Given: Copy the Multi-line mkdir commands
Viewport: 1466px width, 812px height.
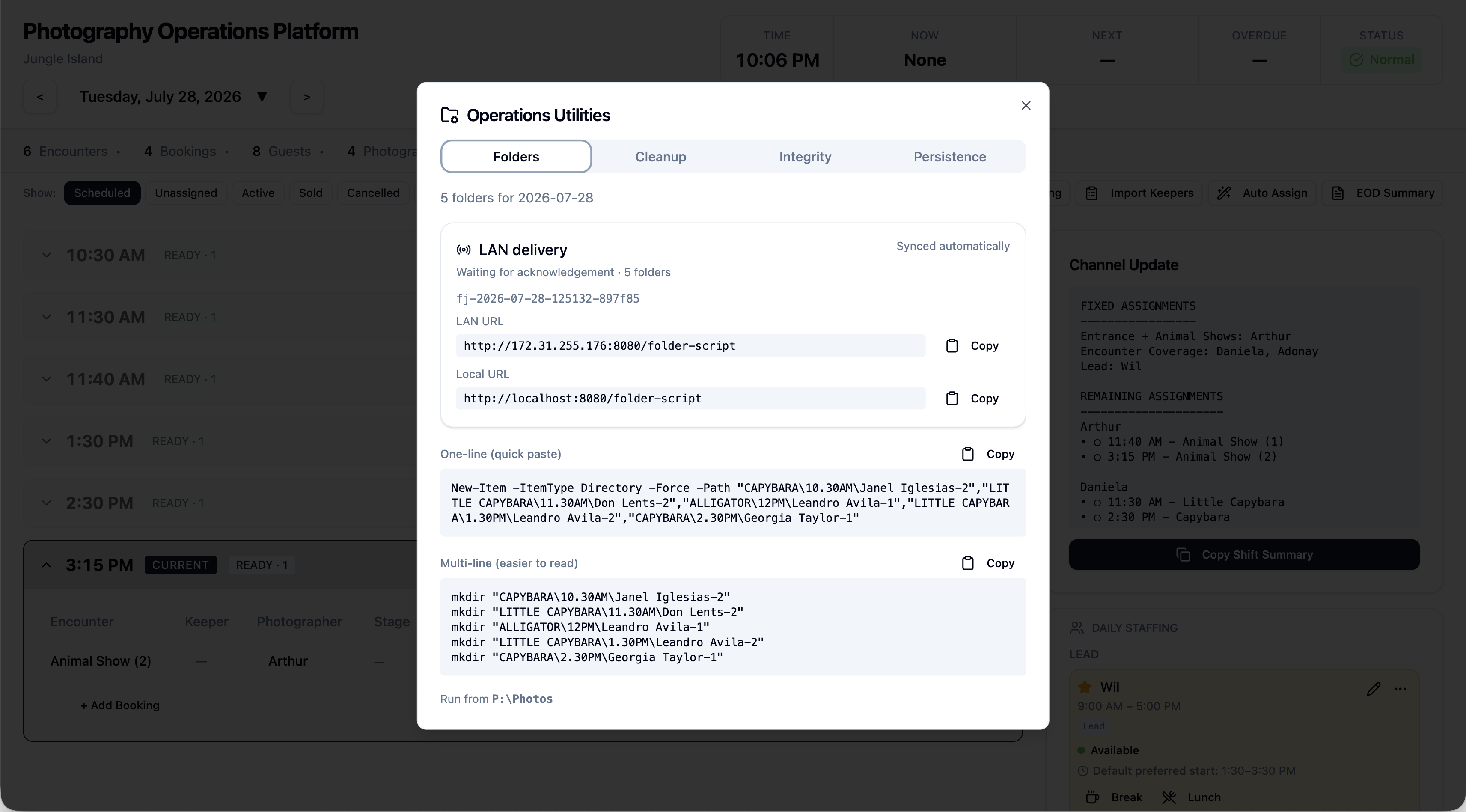Looking at the screenshot, I should click(988, 563).
